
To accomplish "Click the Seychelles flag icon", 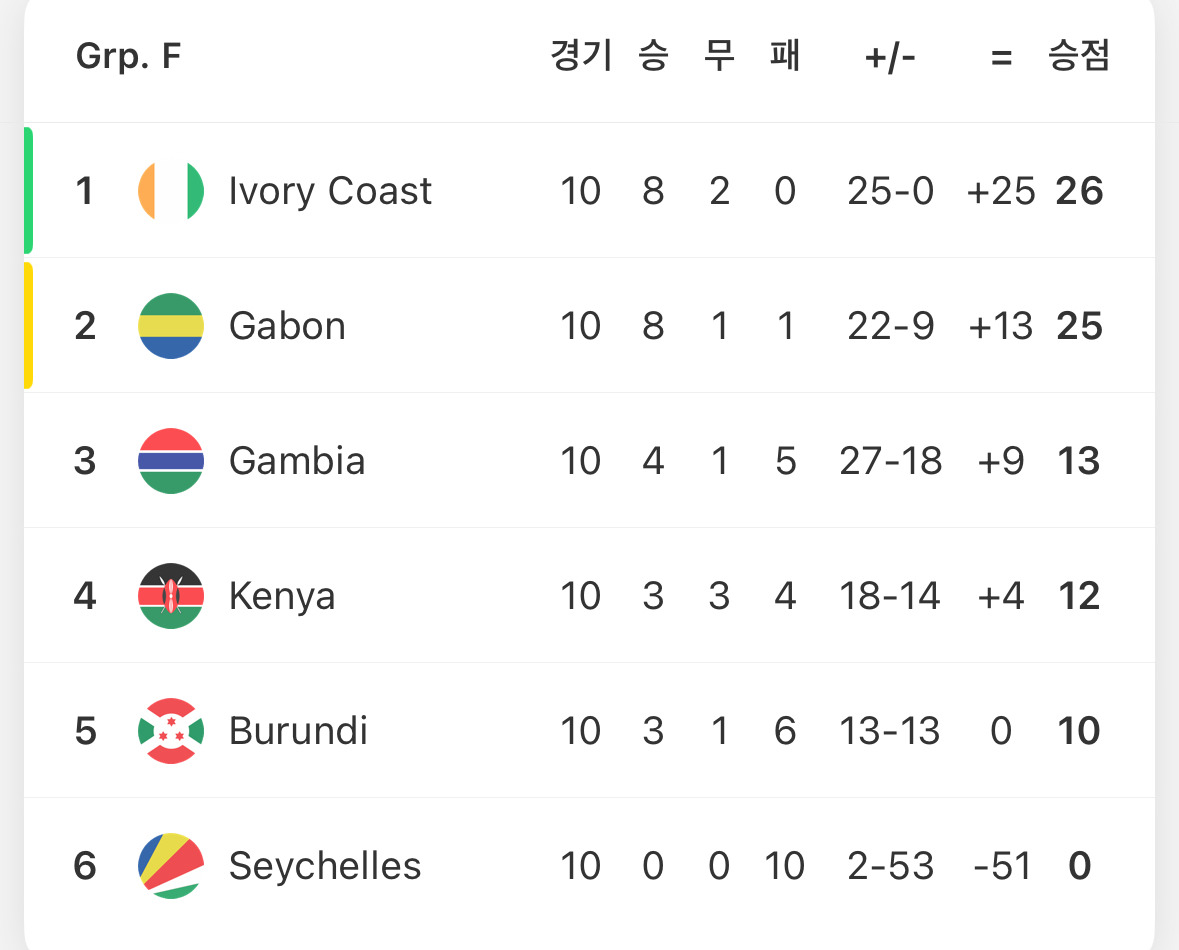I will pos(171,866).
